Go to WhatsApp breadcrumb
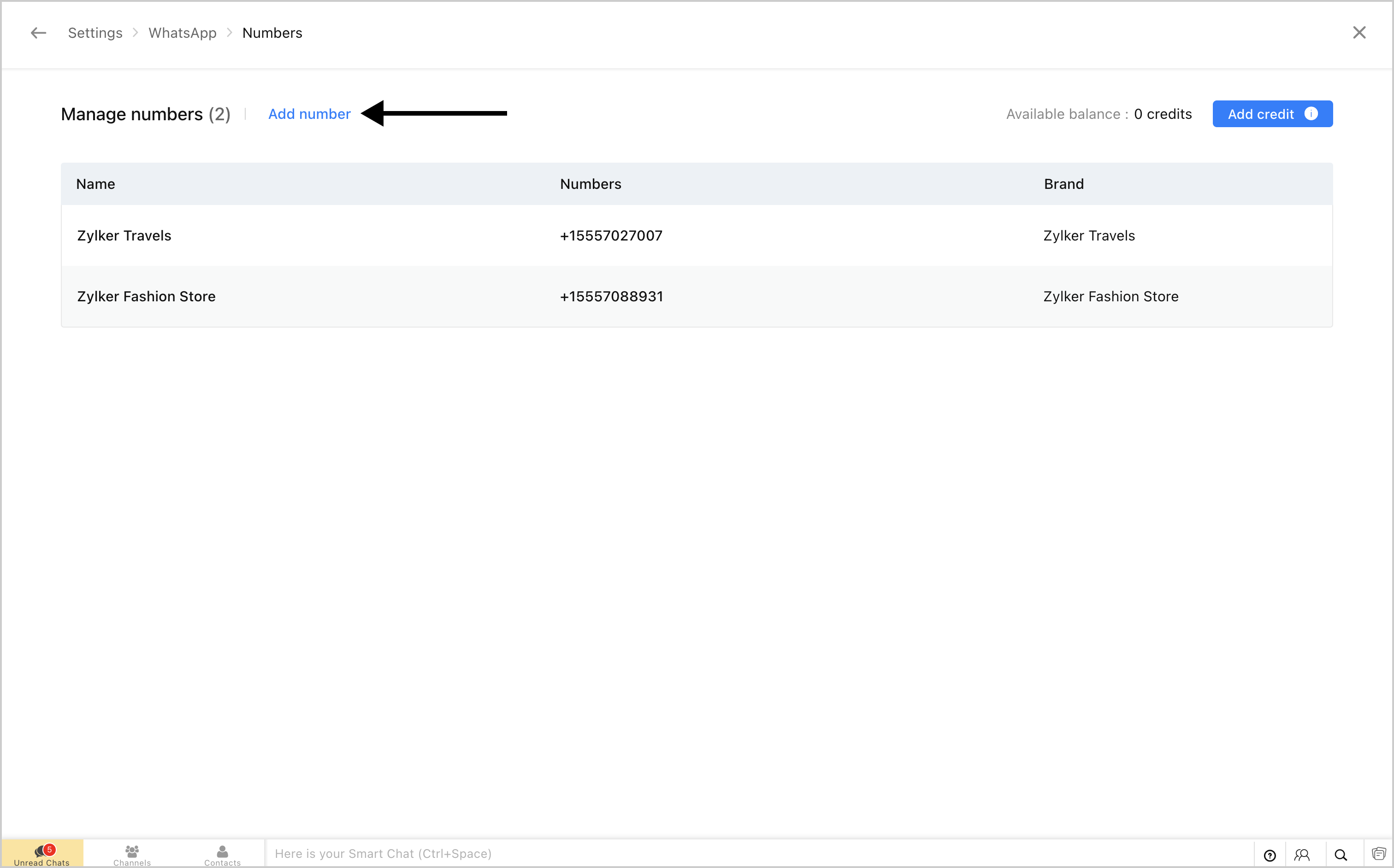Screen dimensions: 1394x868 coord(182,33)
